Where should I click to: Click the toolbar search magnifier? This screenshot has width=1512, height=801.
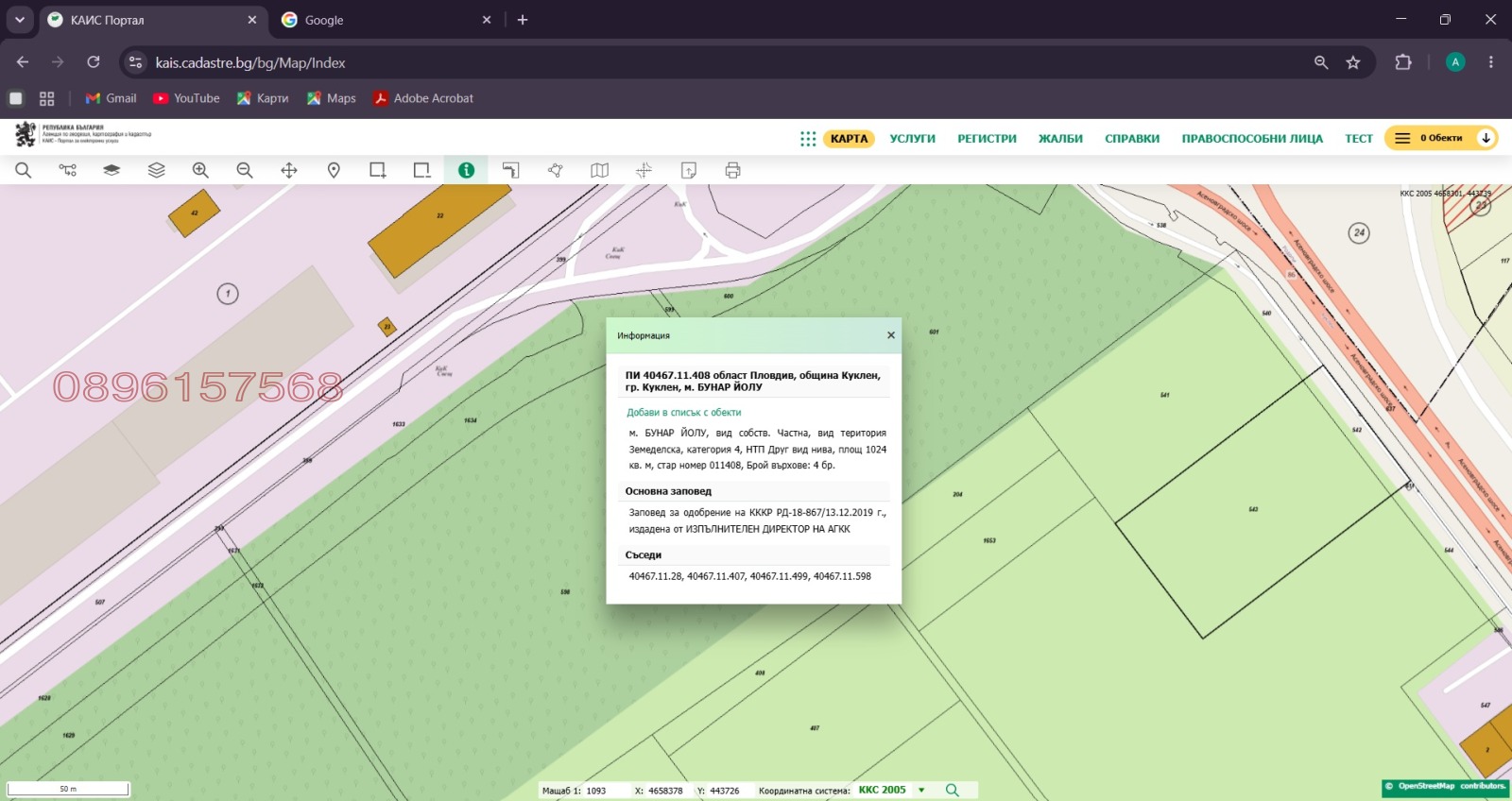(24, 170)
